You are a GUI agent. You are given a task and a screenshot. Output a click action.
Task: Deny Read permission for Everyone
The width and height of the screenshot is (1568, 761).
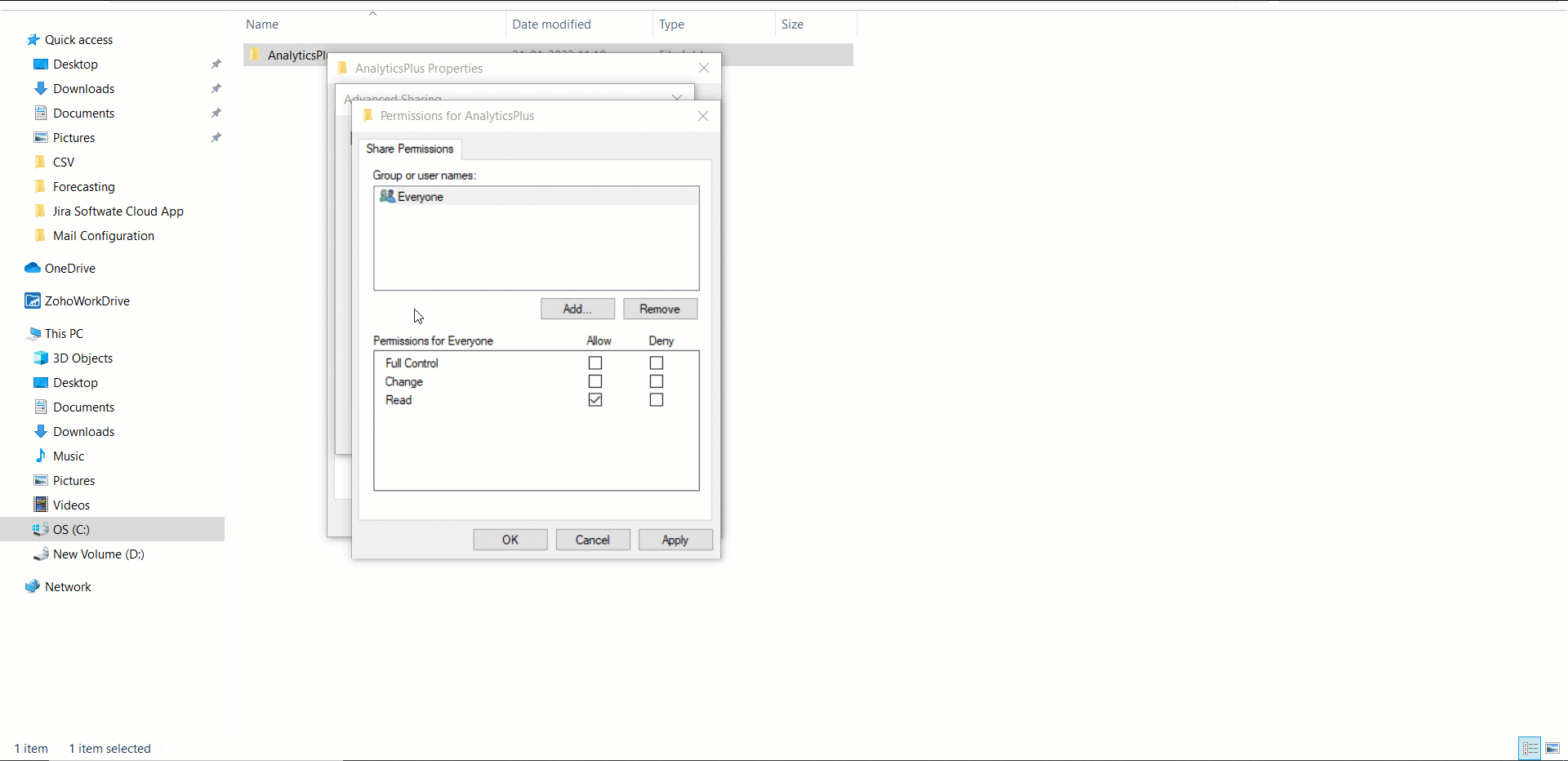pyautogui.click(x=657, y=399)
